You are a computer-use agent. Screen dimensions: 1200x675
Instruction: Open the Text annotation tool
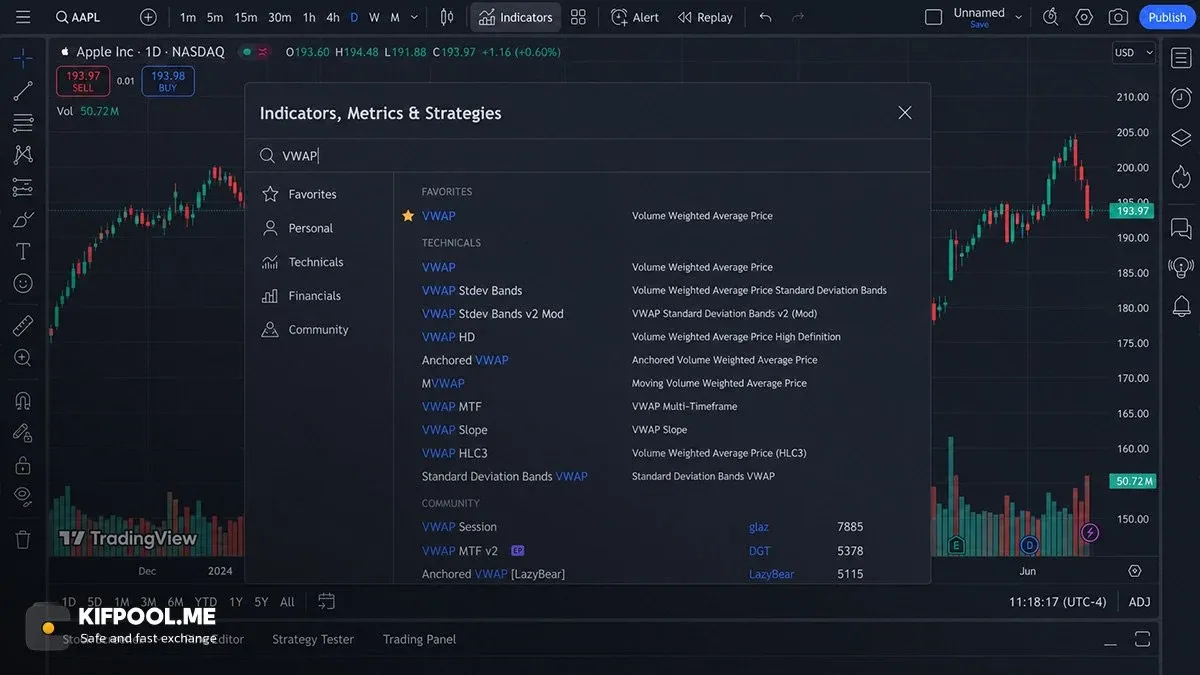(x=23, y=251)
